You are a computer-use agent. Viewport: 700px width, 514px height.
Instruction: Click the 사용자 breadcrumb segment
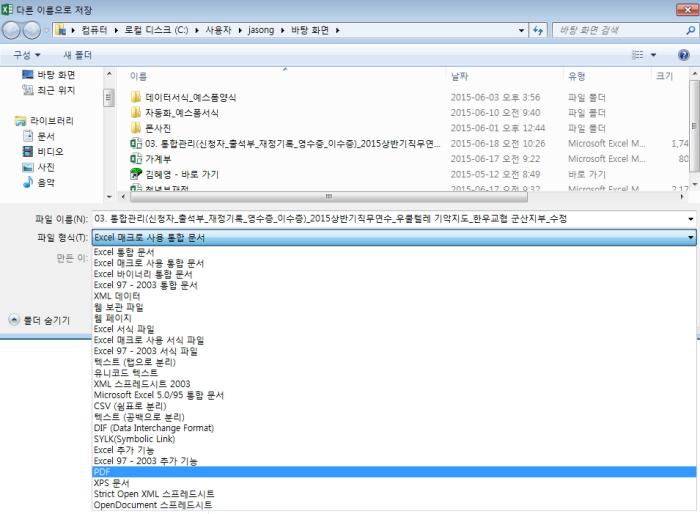point(218,30)
